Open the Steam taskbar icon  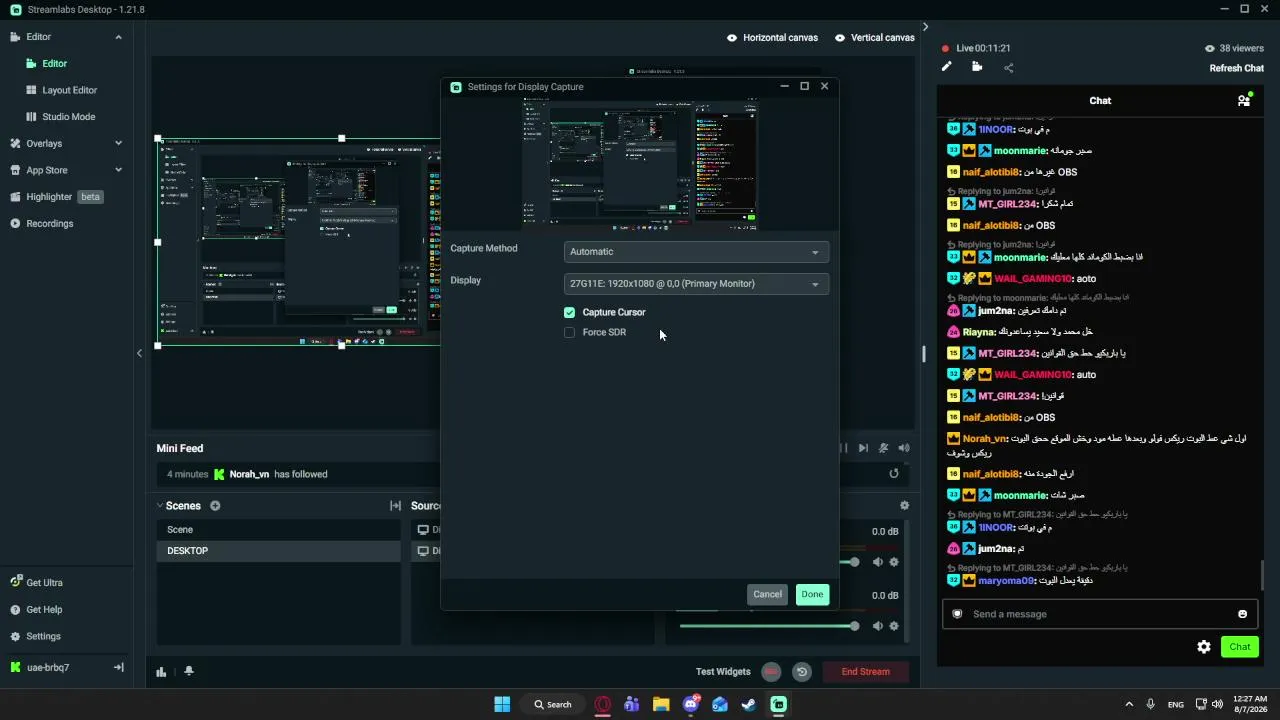749,704
